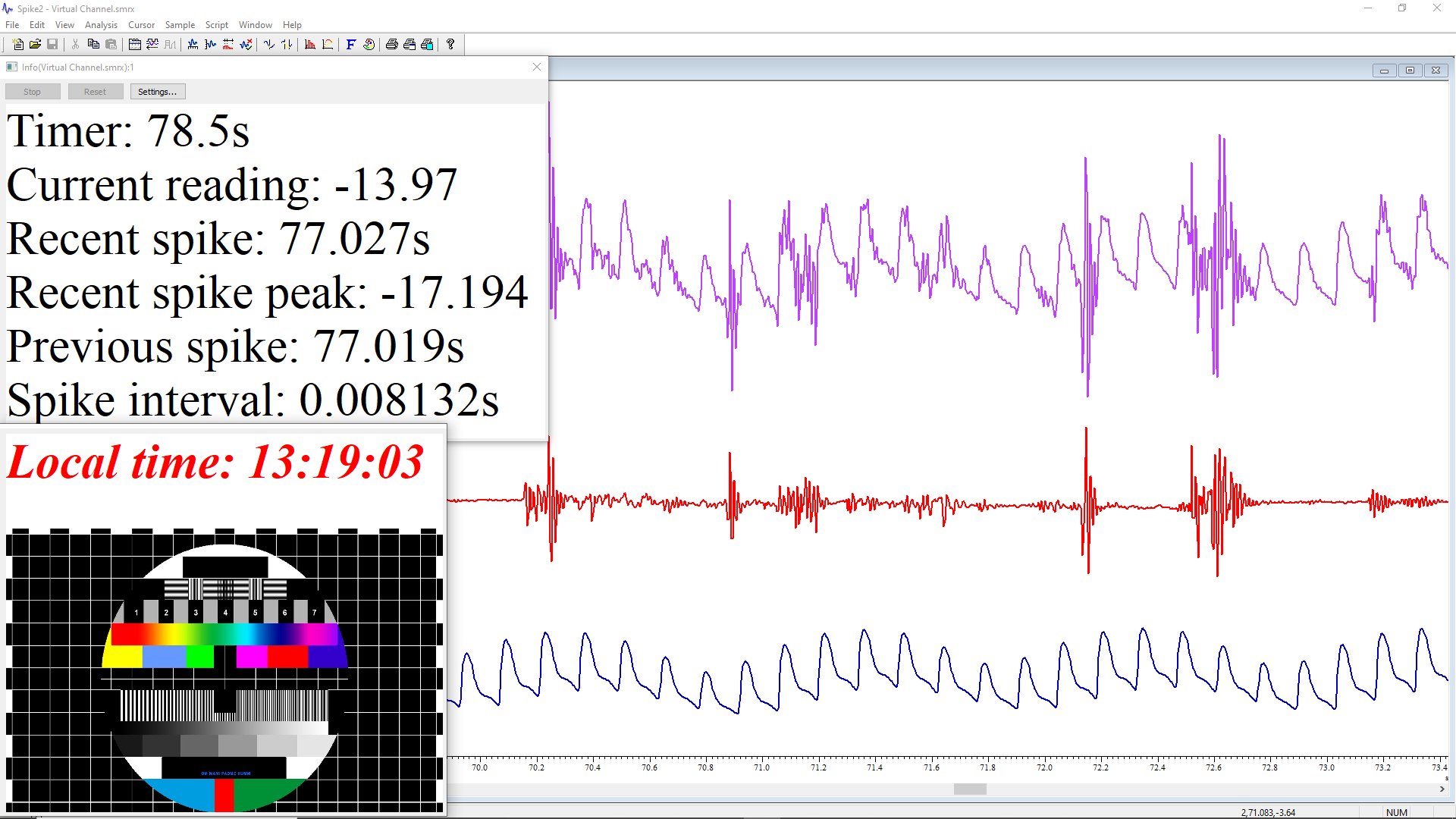
Task: Open the Analysis menu
Action: click(x=101, y=25)
